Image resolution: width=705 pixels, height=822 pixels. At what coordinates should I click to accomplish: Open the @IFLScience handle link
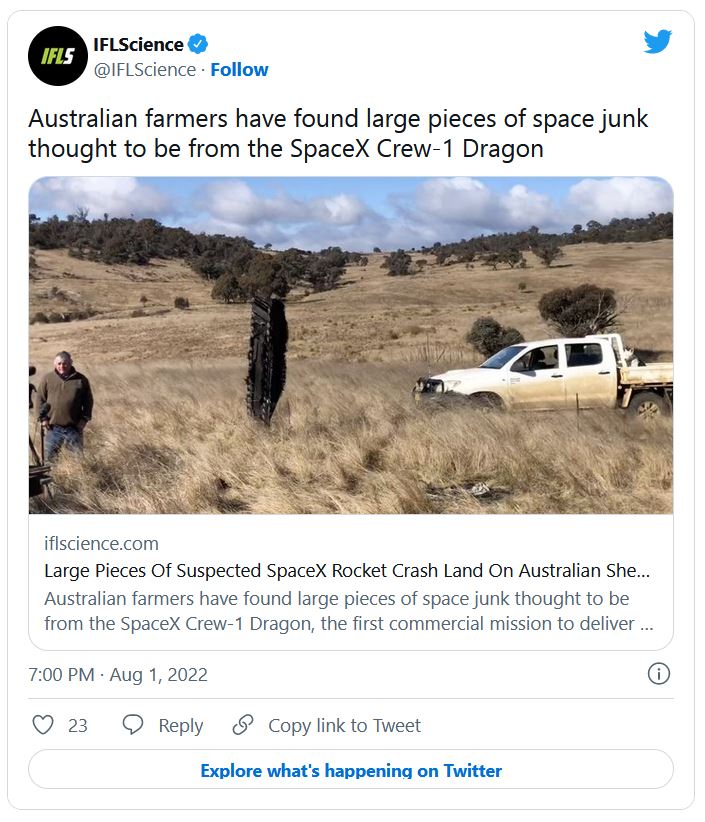tap(145, 70)
